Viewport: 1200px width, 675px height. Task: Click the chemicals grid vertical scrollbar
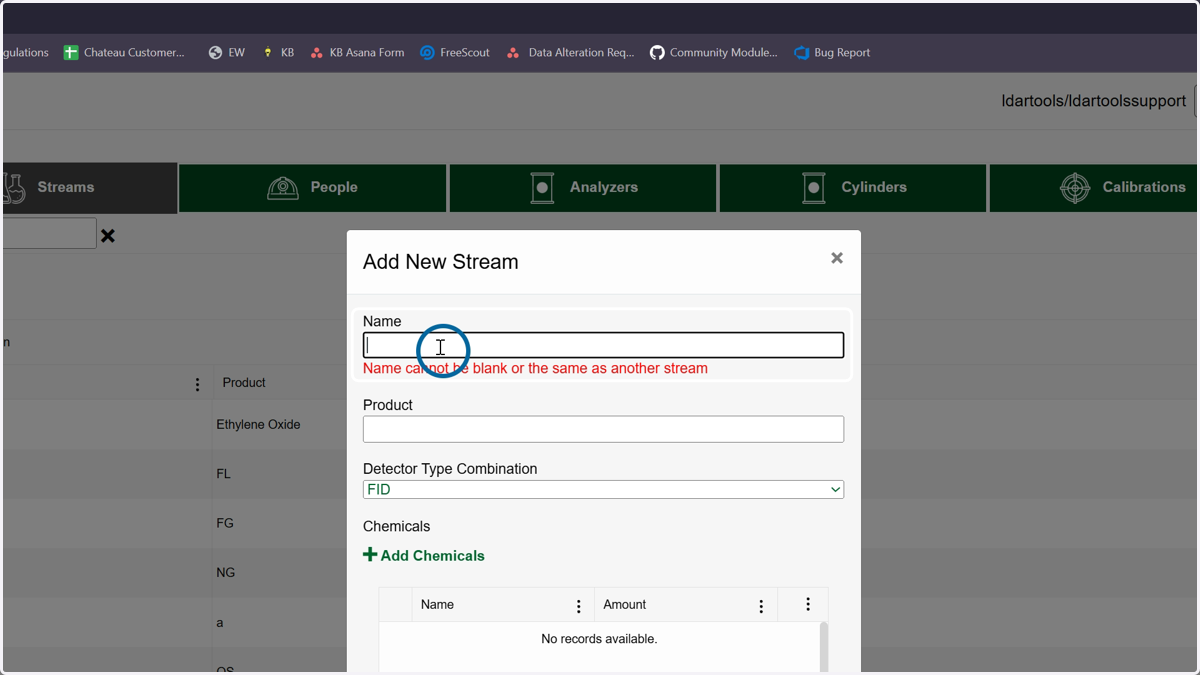tap(824, 647)
